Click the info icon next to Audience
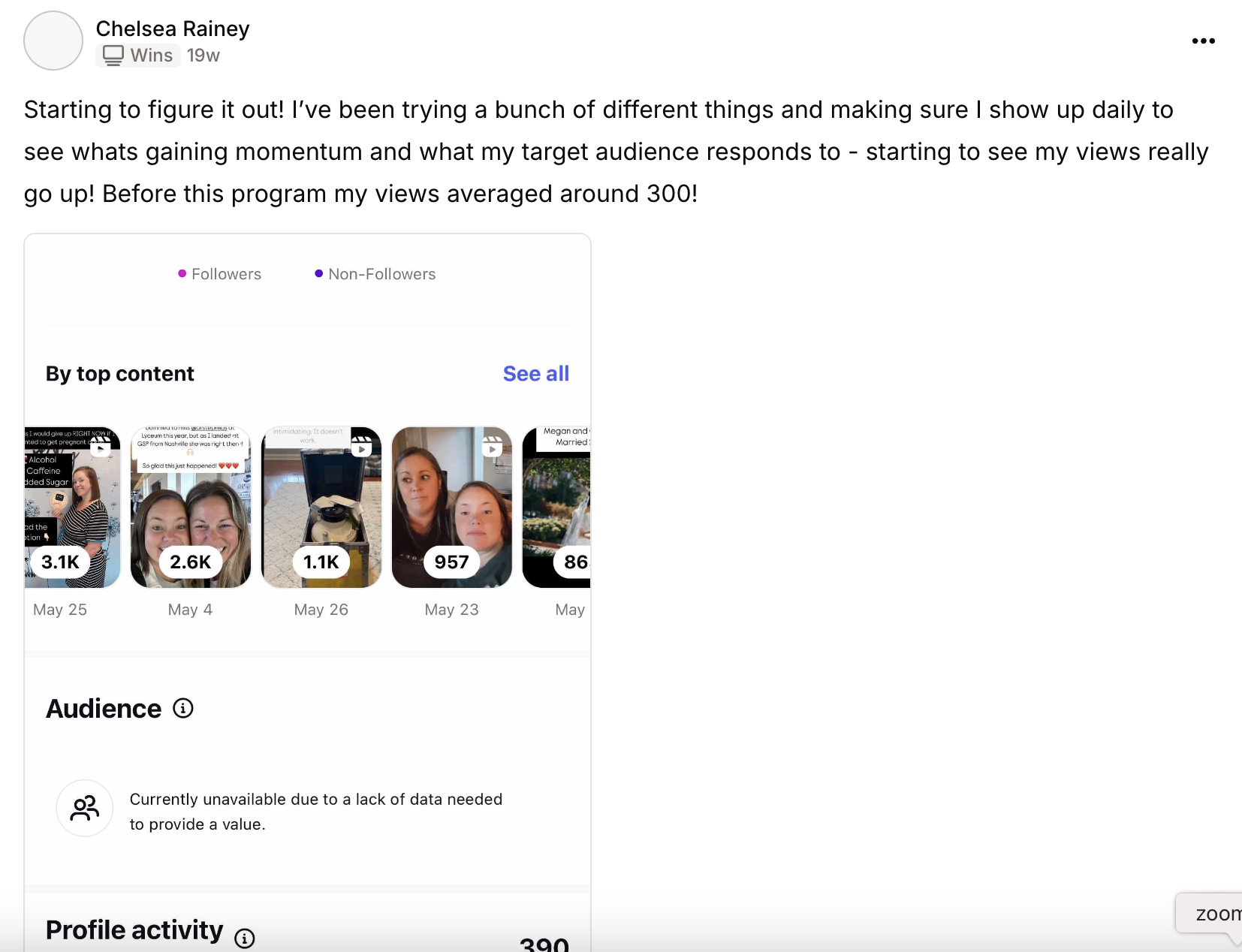The height and width of the screenshot is (952, 1242). (x=183, y=708)
